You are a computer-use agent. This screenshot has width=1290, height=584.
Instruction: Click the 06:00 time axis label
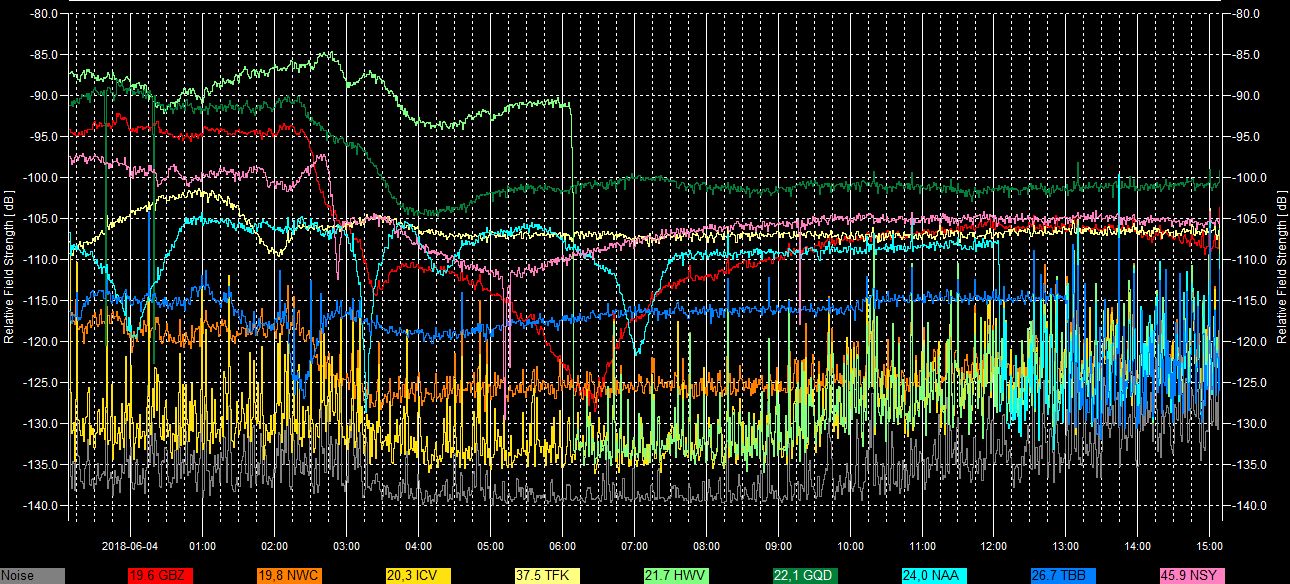click(x=562, y=547)
